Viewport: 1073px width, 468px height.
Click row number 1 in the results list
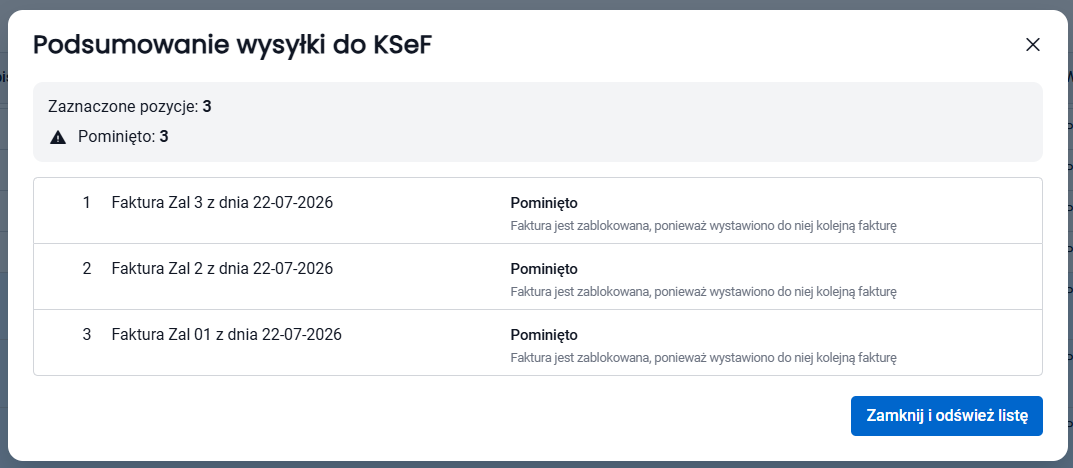[x=86, y=203]
